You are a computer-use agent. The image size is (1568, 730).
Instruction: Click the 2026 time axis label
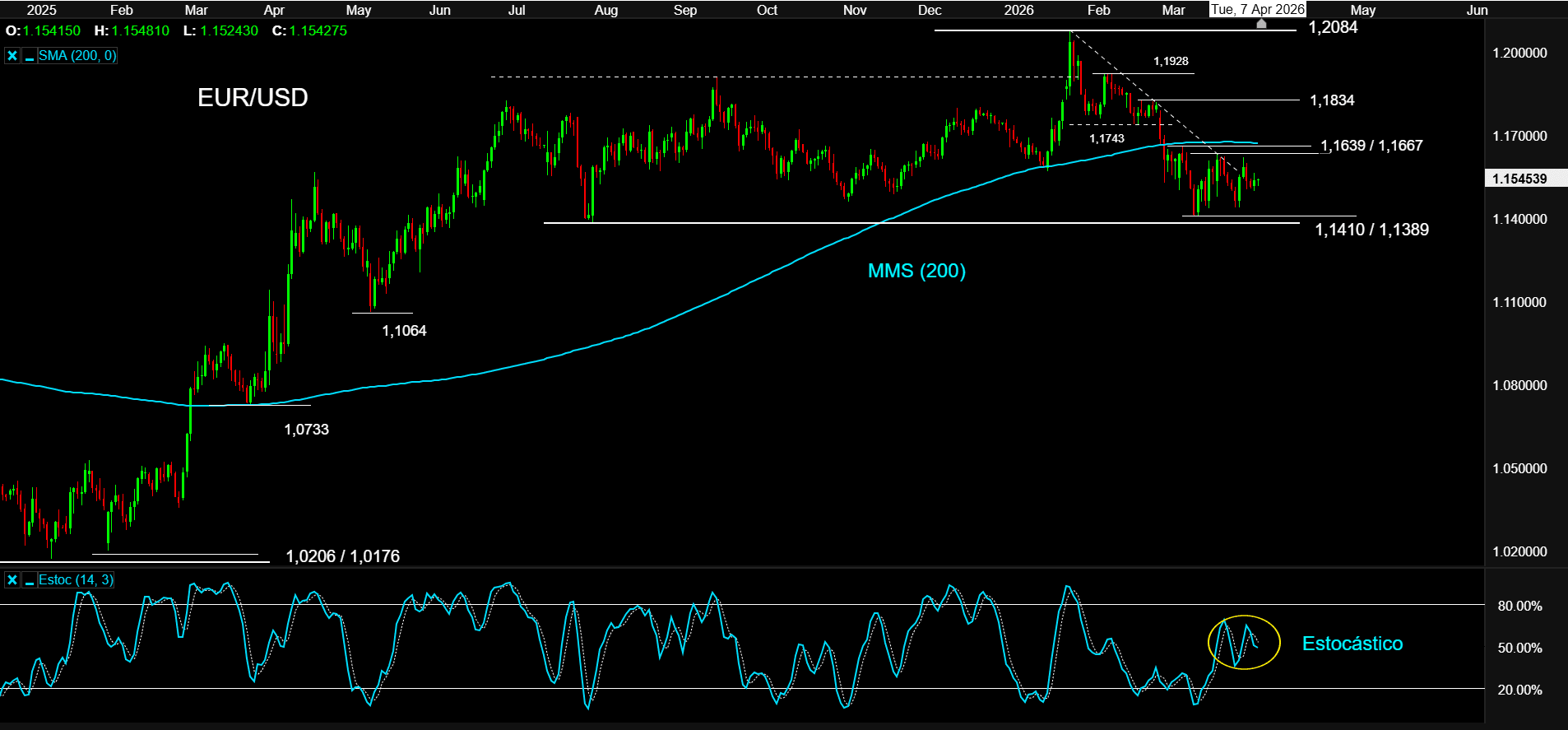(1018, 10)
